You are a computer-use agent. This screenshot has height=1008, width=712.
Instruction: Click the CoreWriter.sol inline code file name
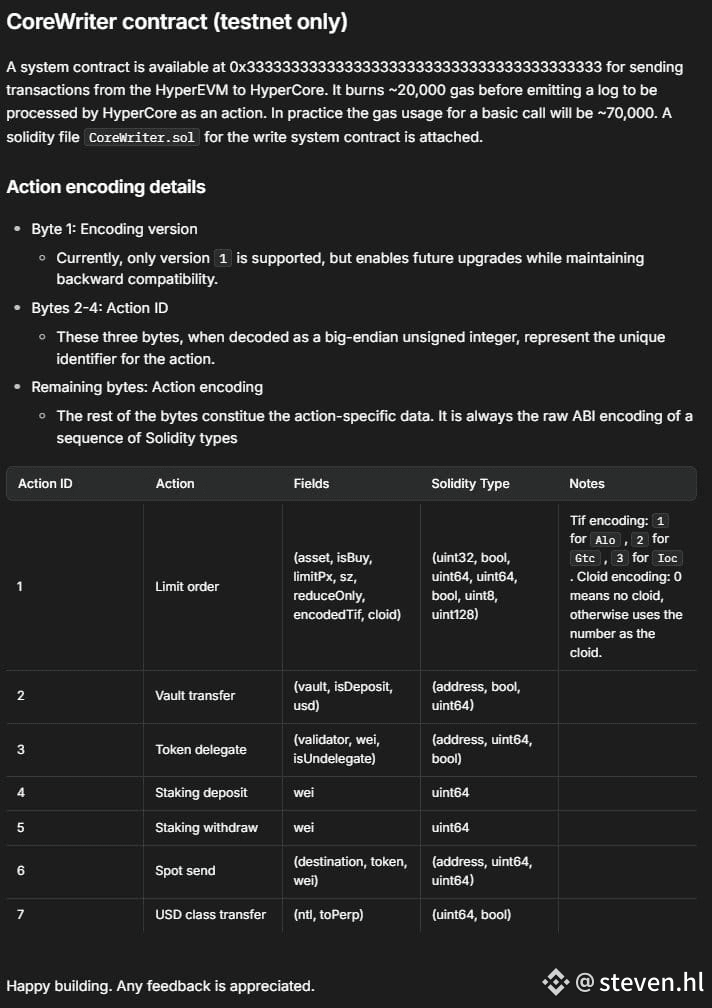(x=142, y=138)
